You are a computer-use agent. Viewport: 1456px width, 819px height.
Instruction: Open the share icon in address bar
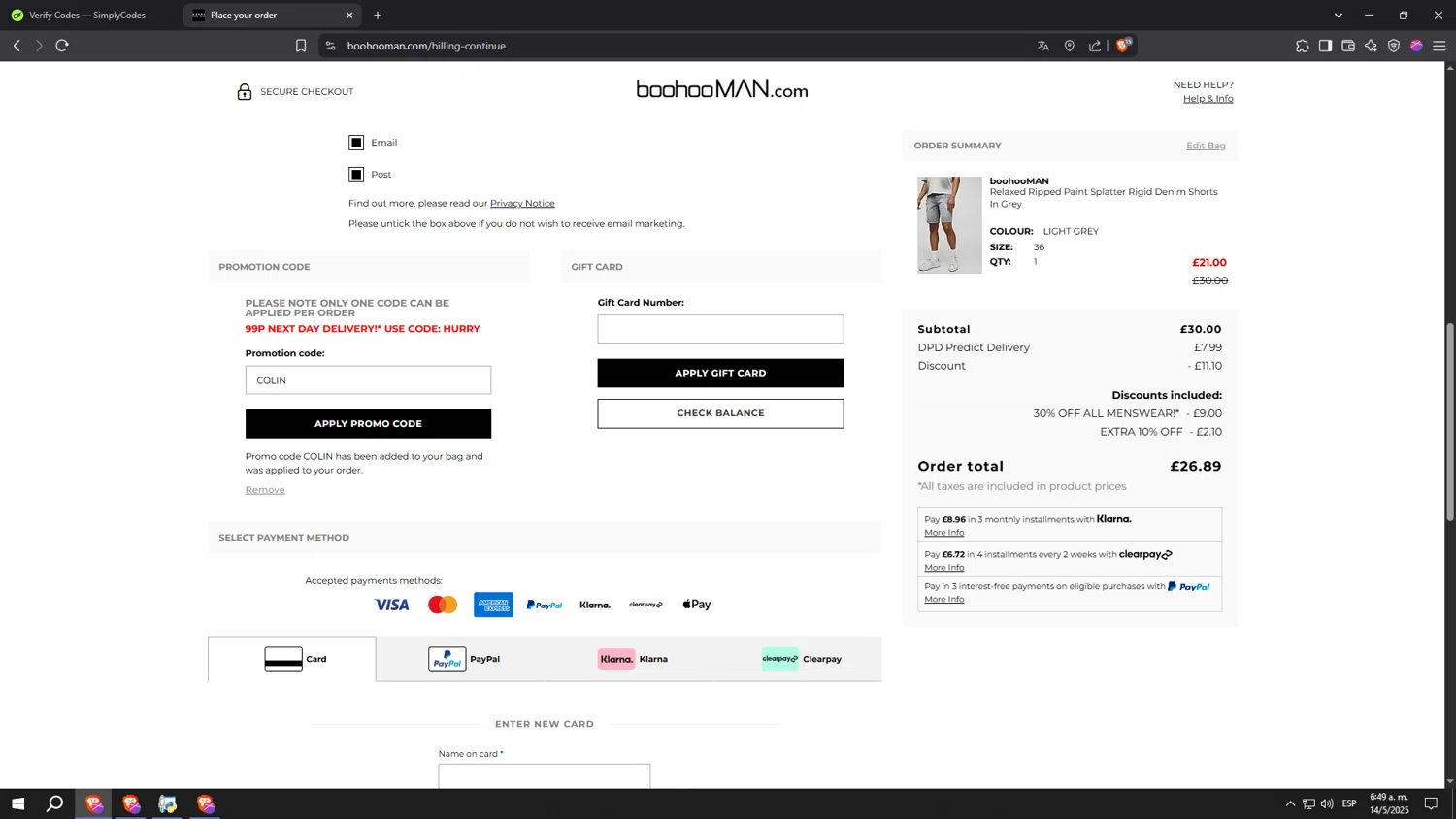click(x=1095, y=46)
